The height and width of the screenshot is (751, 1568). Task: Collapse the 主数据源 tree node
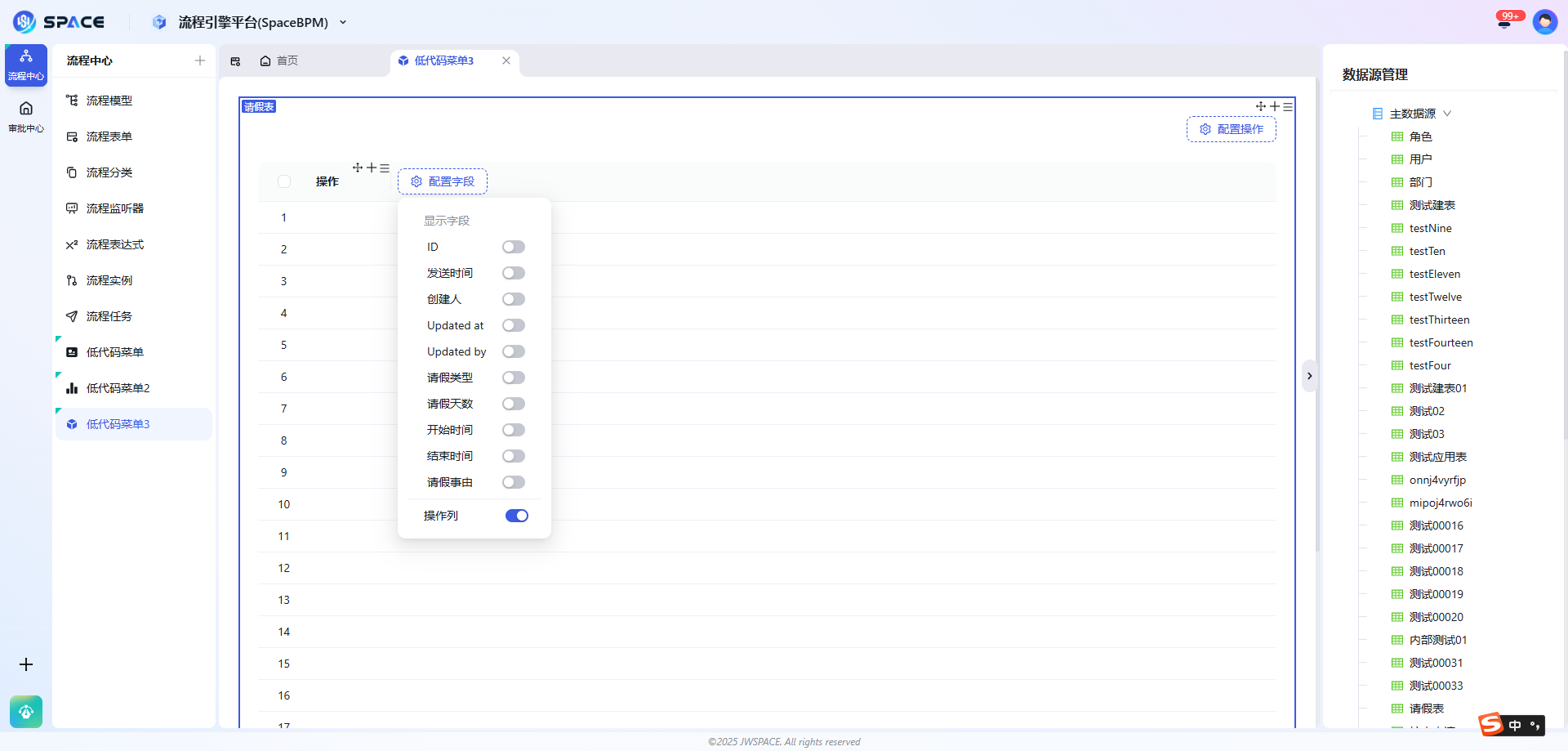click(x=1447, y=114)
